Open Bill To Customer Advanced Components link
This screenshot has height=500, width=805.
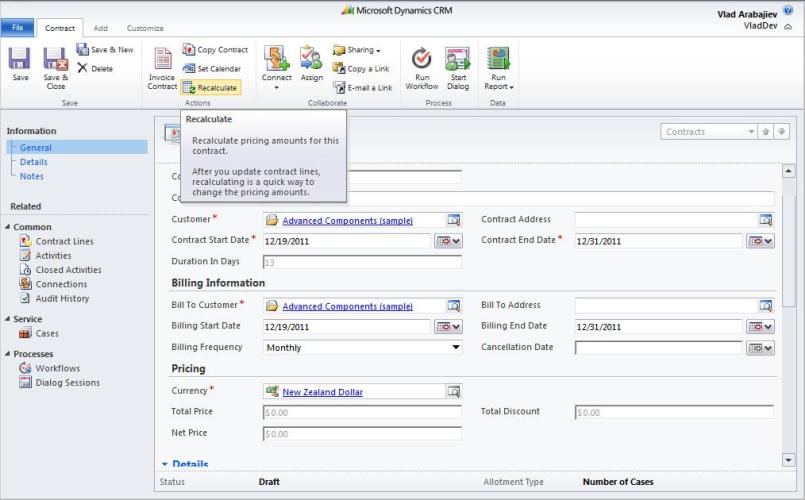(x=348, y=306)
